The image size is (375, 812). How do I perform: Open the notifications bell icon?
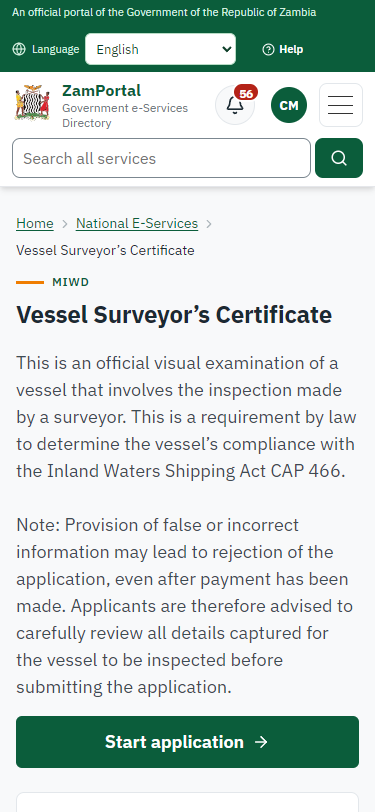pos(235,105)
